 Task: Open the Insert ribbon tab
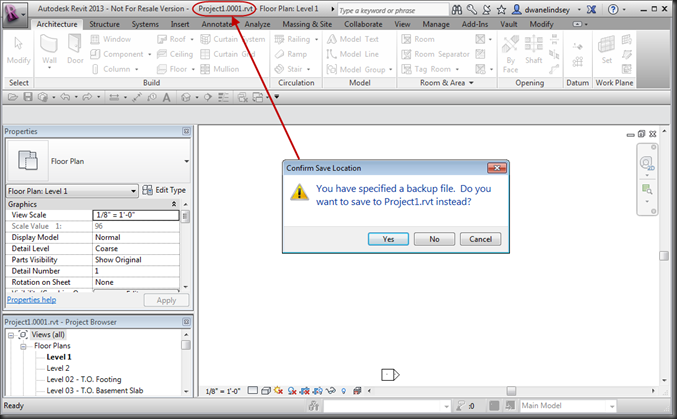click(x=180, y=24)
